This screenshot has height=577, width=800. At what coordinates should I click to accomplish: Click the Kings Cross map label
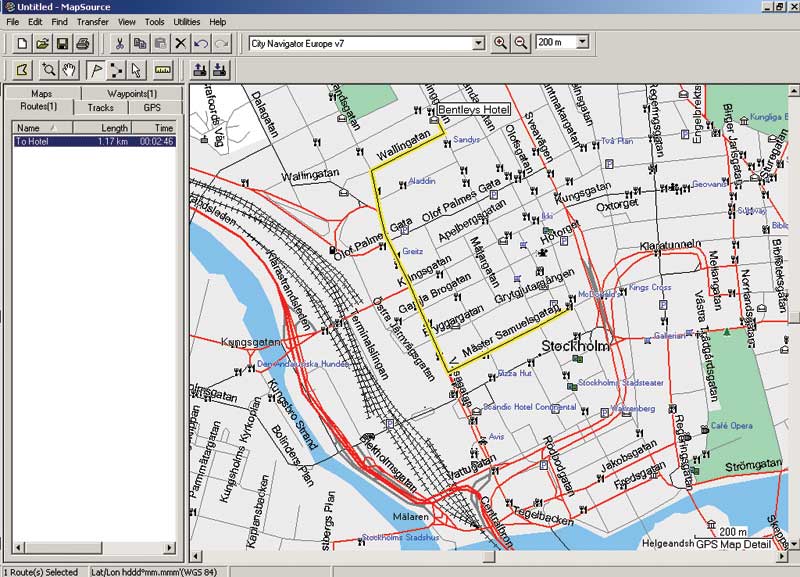649,287
